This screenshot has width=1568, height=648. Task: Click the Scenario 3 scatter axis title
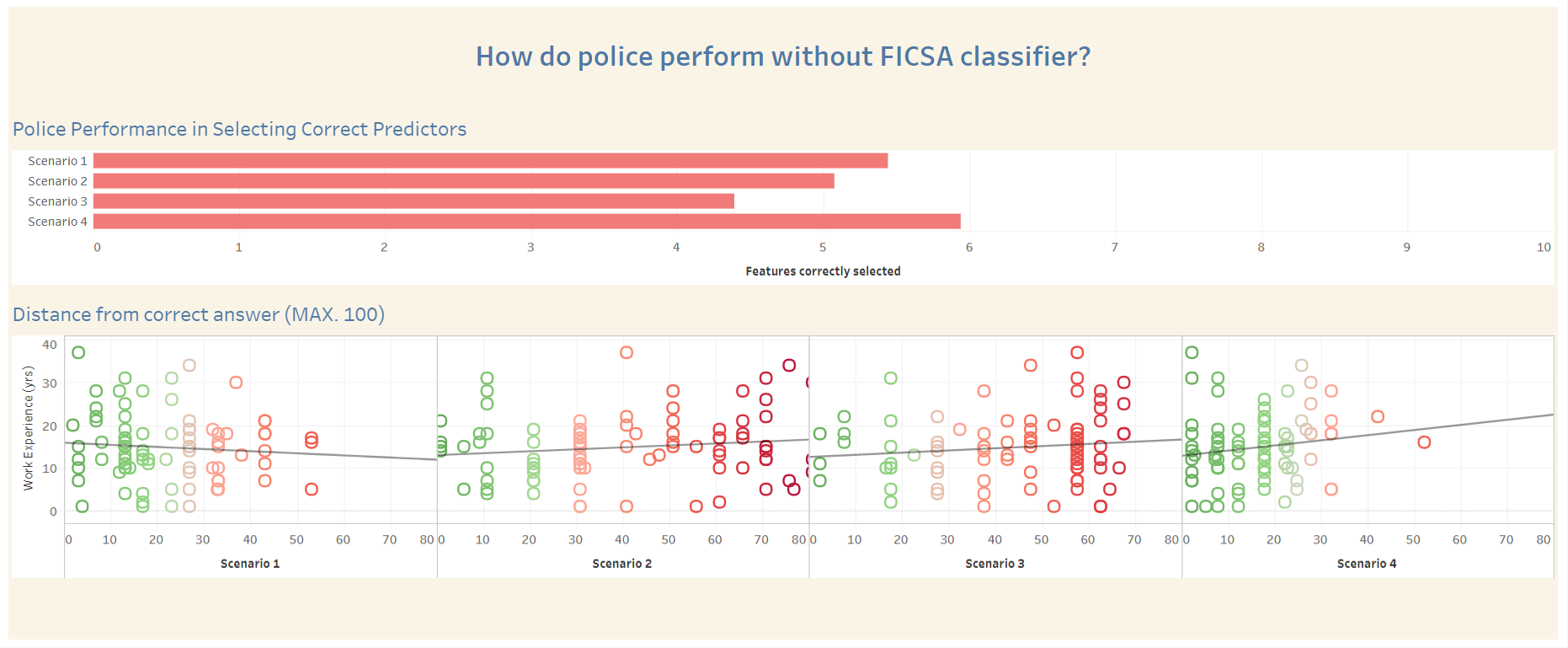point(995,564)
